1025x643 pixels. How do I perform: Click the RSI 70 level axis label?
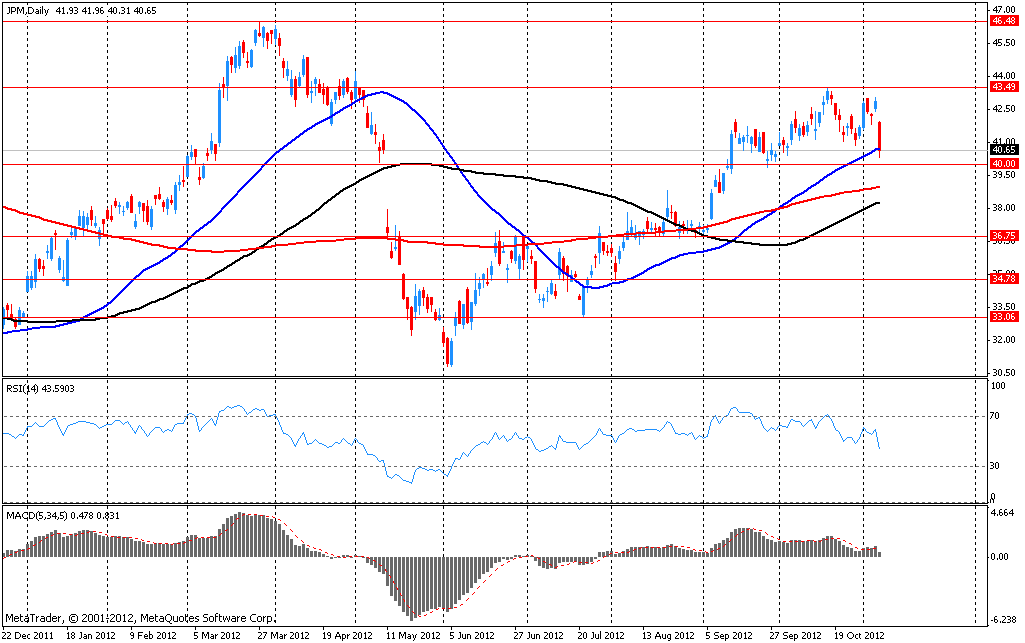[x=996, y=414]
